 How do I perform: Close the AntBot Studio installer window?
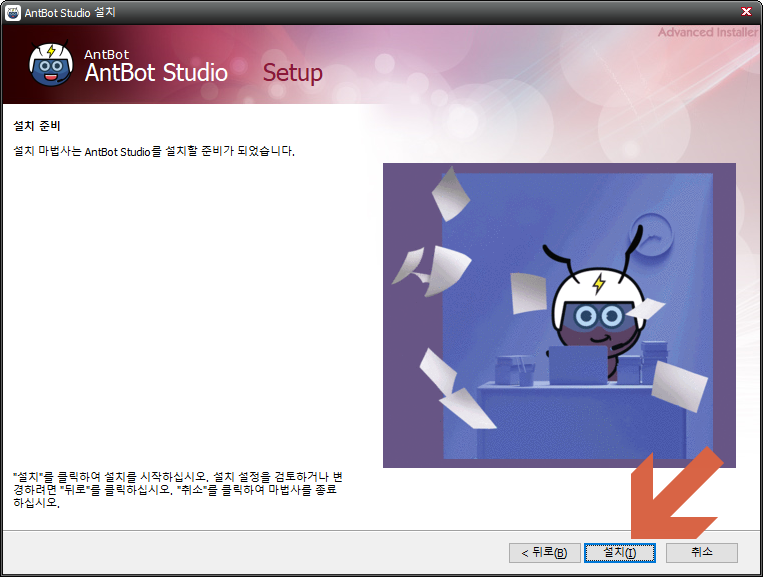(746, 11)
